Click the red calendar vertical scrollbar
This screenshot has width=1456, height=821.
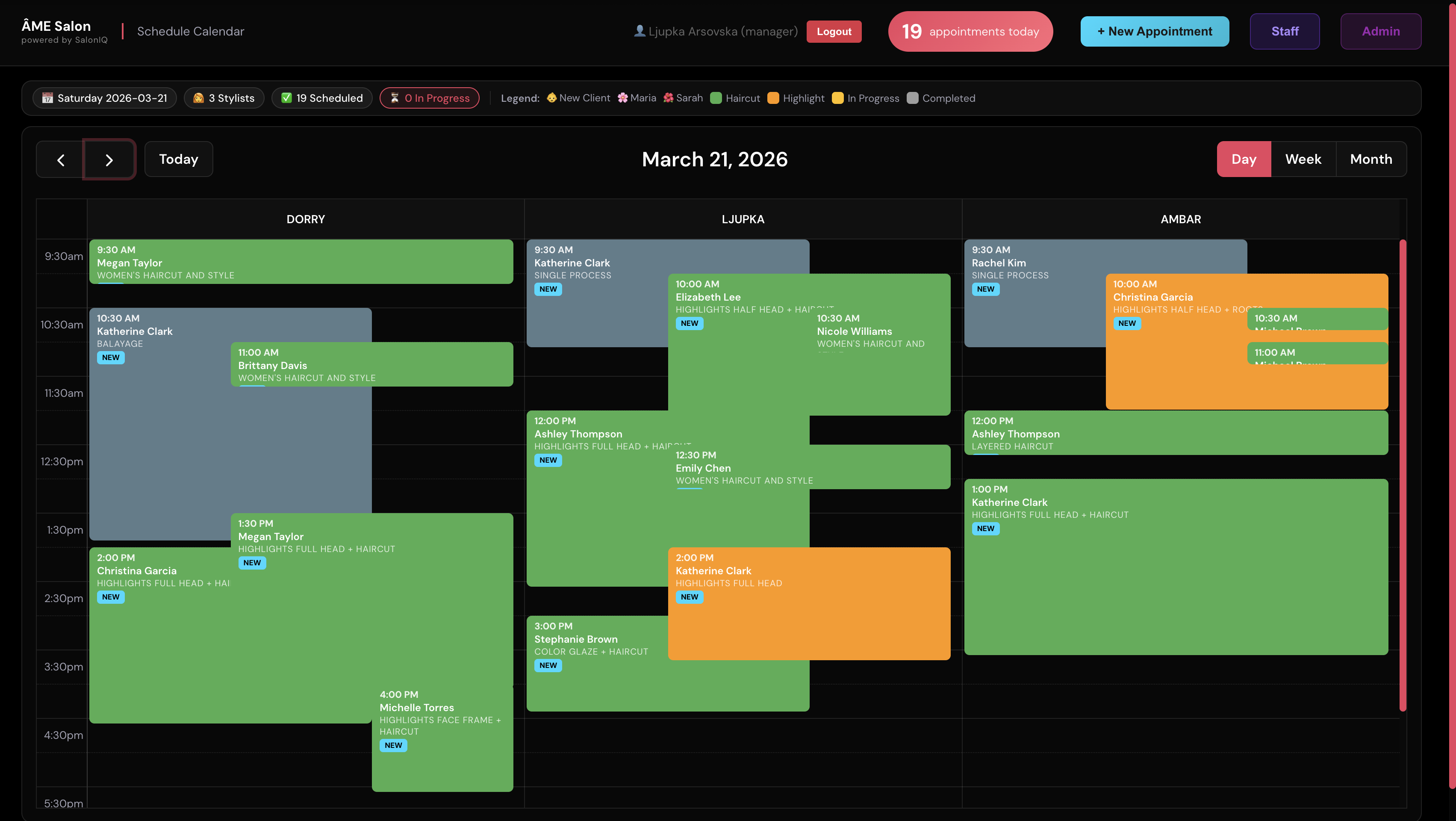[x=1402, y=475]
